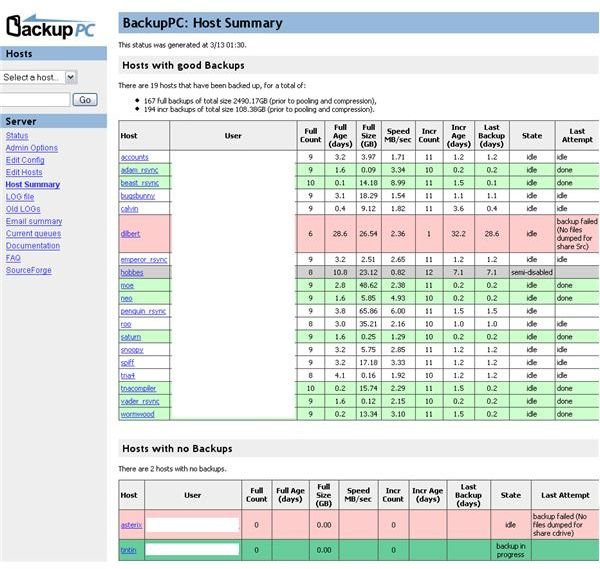Open Admin Options link
This screenshot has width=600, height=569.
point(32,148)
